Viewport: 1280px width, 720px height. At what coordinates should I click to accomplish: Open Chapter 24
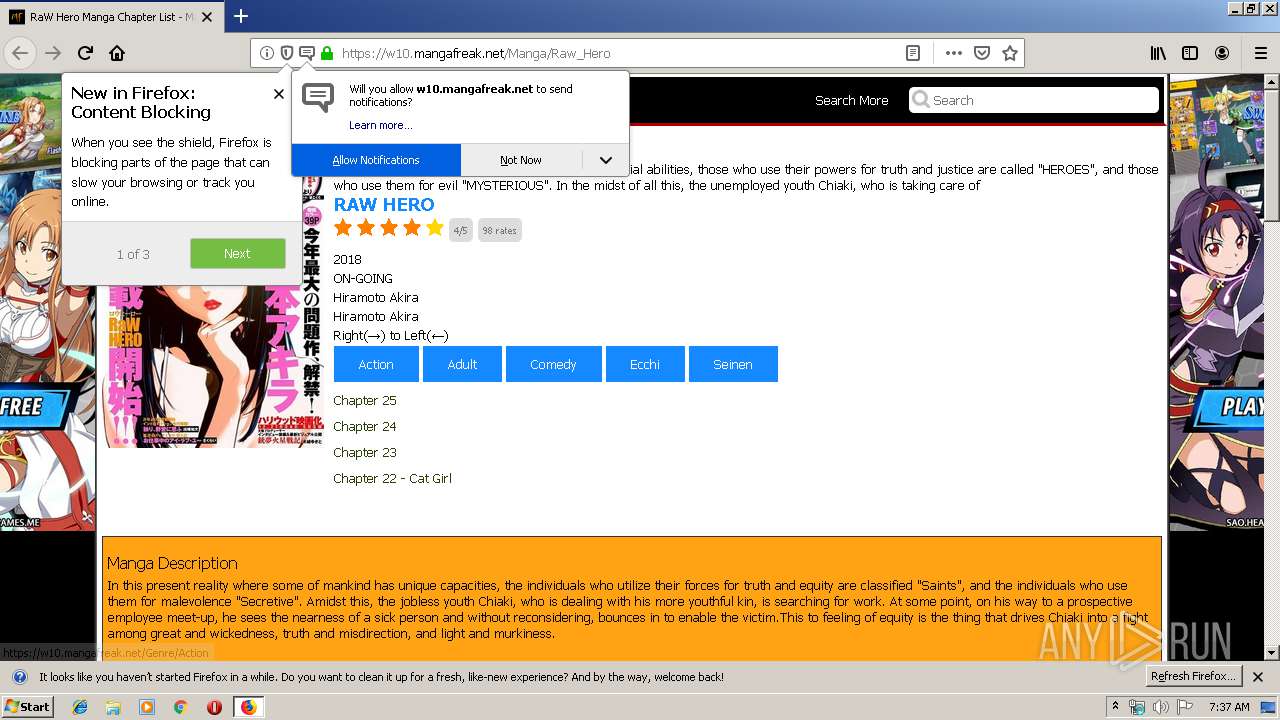(365, 426)
